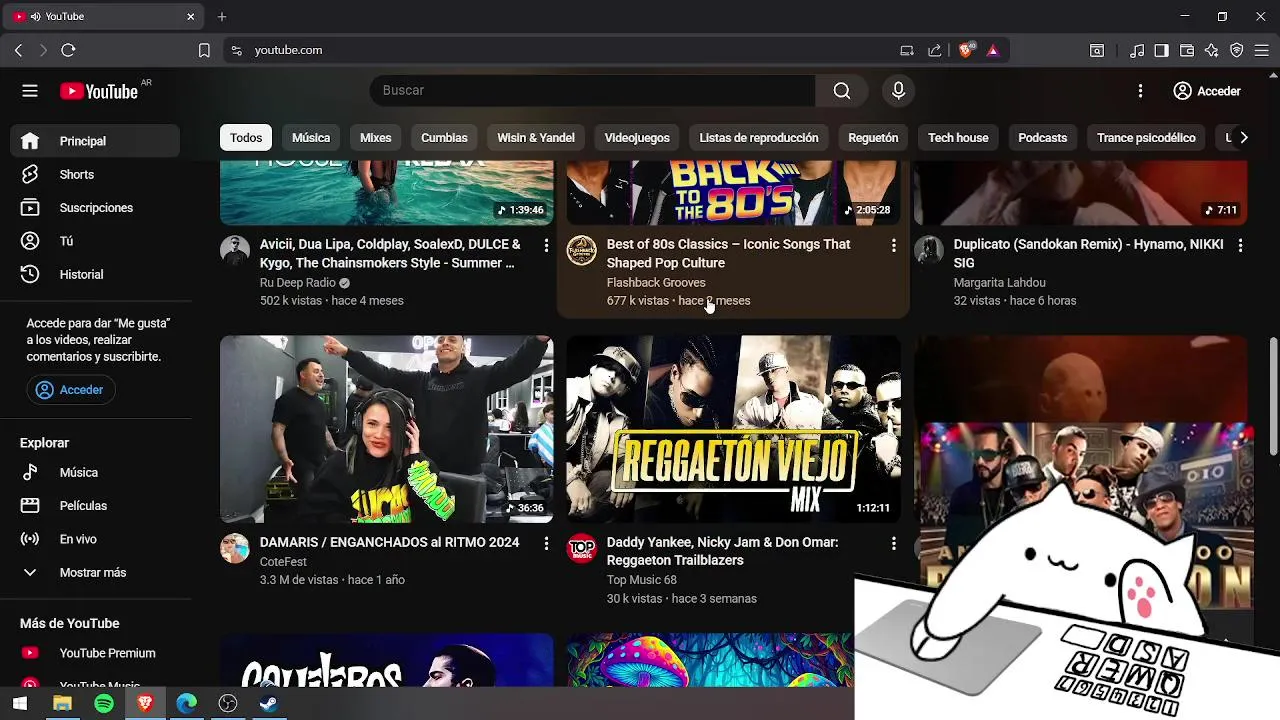Select the Videojuegos filter chip

pos(637,138)
